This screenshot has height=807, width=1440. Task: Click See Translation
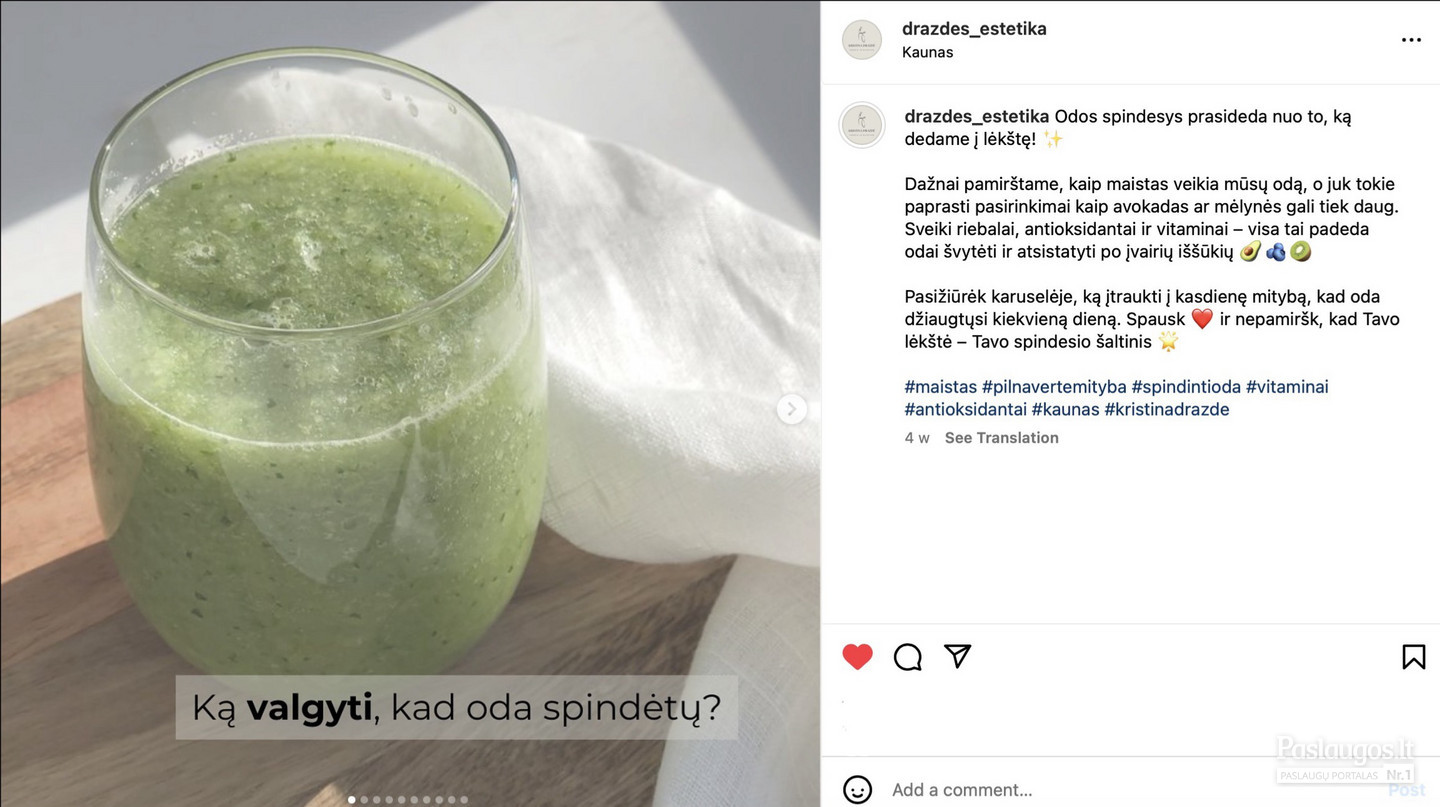pyautogui.click(x=1001, y=438)
